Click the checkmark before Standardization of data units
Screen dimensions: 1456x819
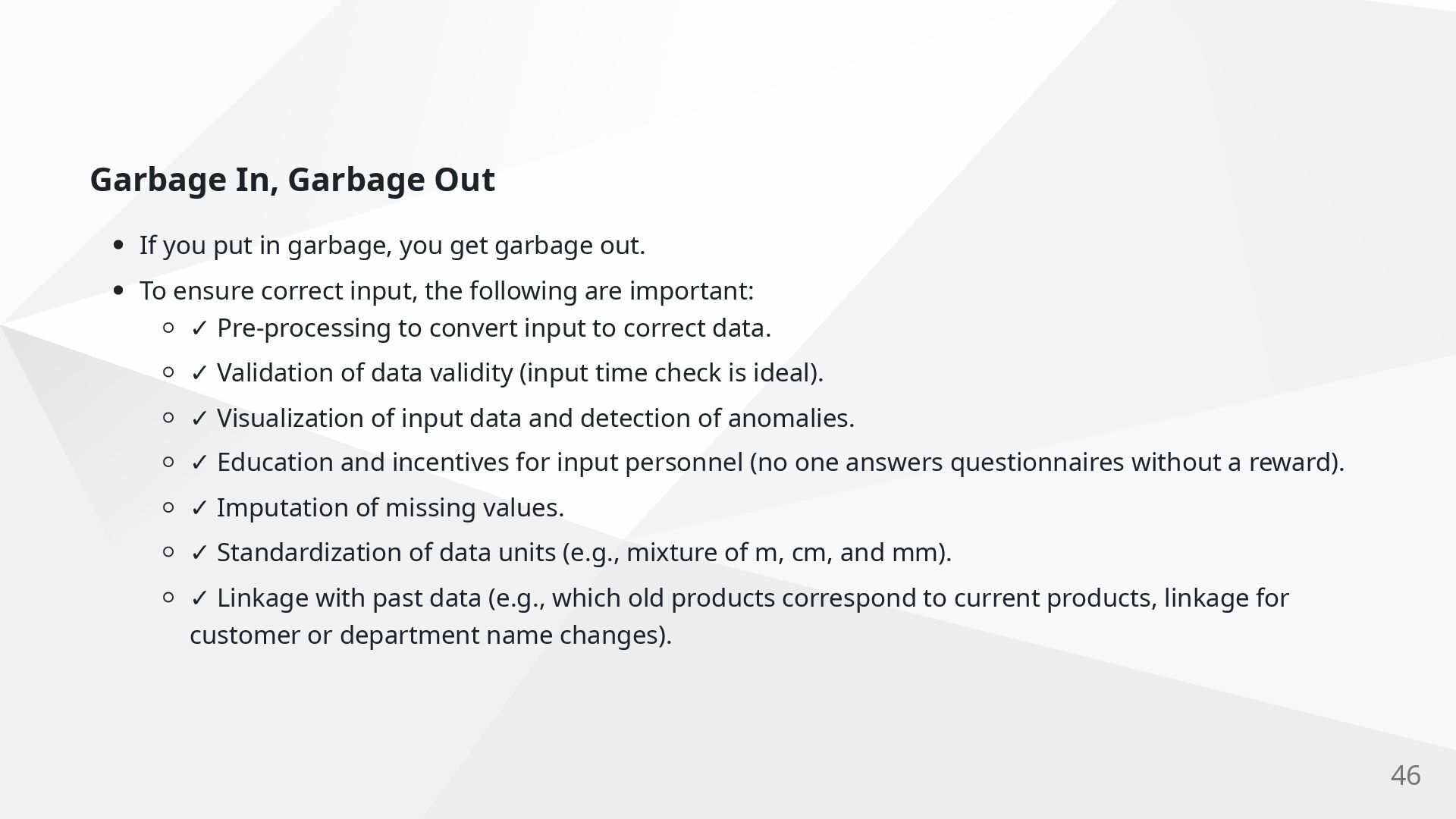(x=199, y=553)
